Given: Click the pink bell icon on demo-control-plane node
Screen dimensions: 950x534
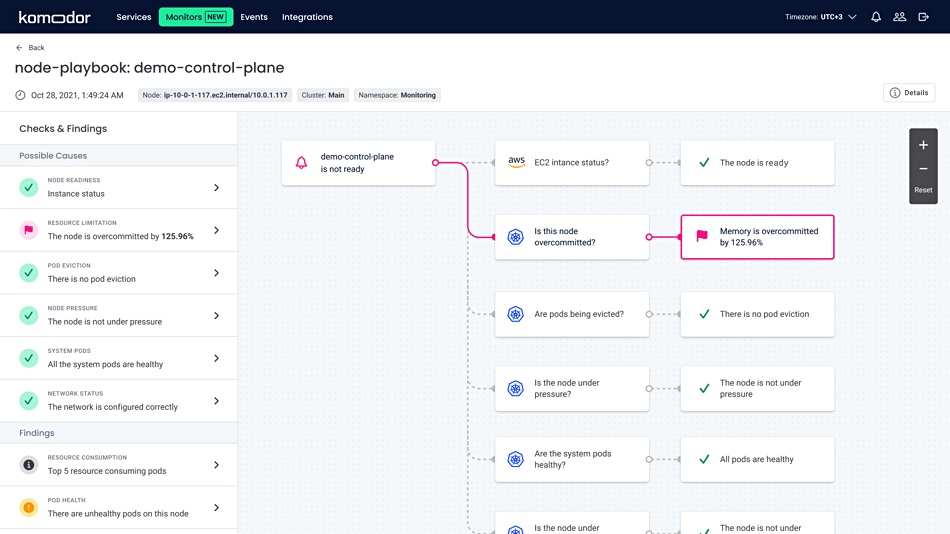Looking at the screenshot, I should [x=301, y=162].
